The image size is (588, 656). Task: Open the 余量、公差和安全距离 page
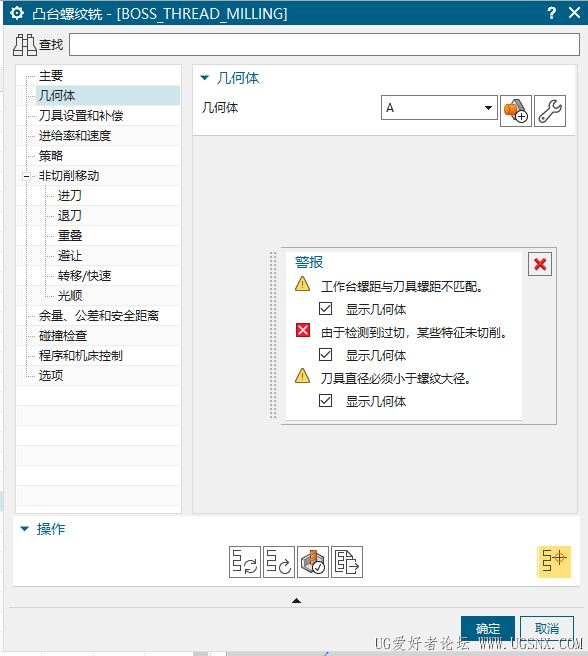point(99,316)
